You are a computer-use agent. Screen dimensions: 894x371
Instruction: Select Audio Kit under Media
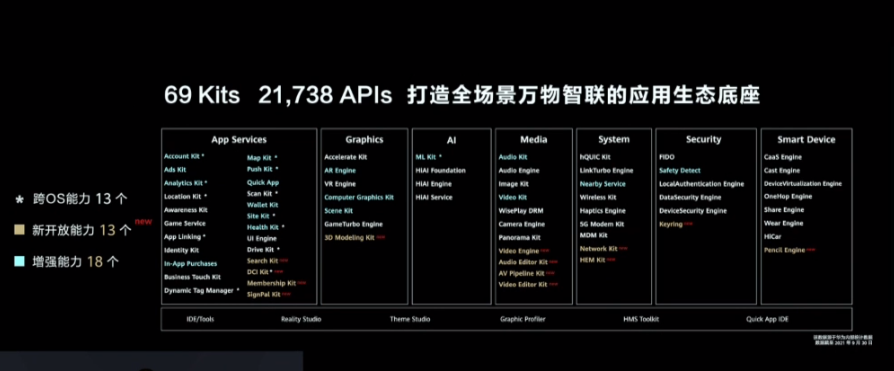pos(513,157)
